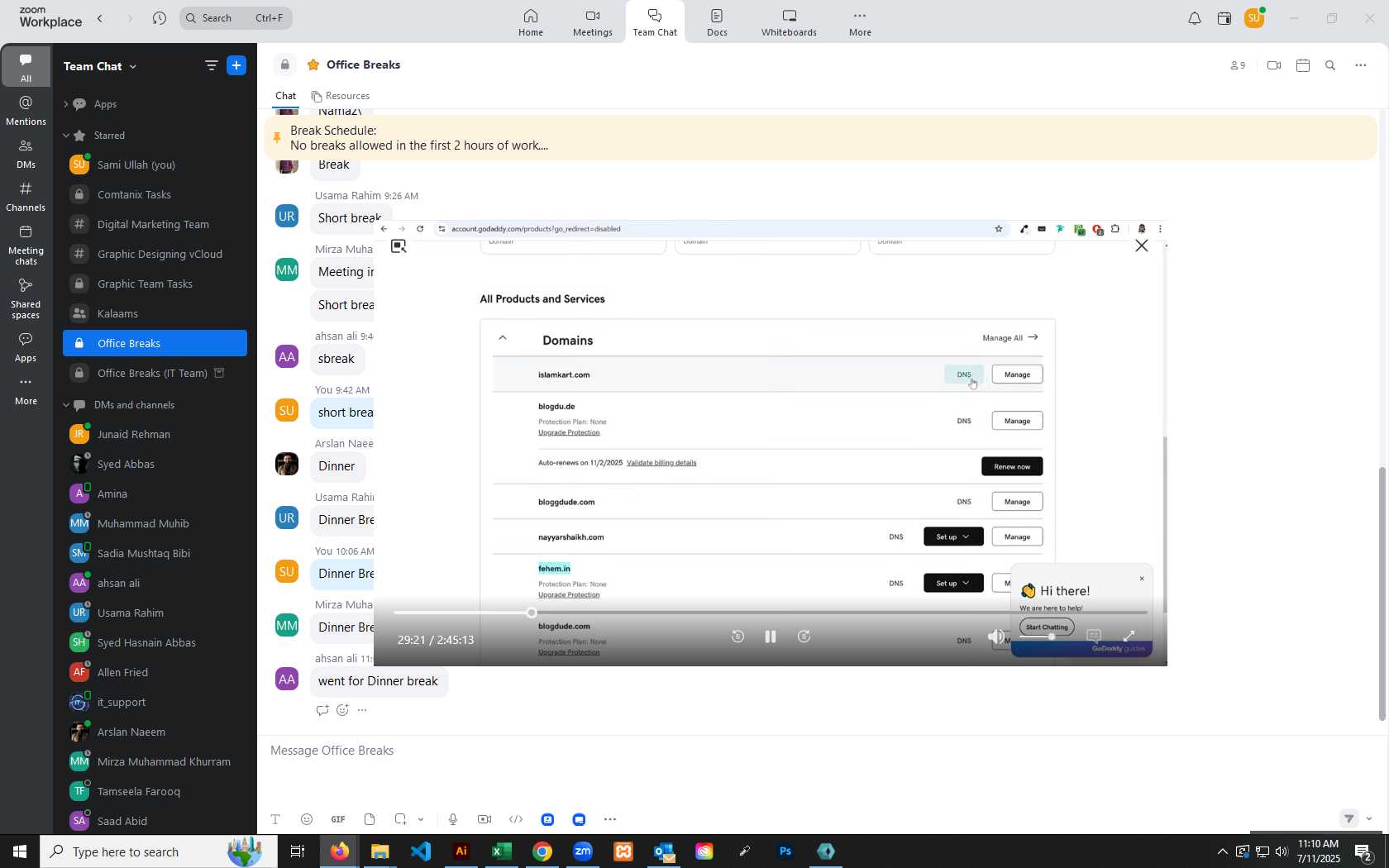Screen dimensions: 1389x868
Task: Open the Channels sidebar section
Action: (26, 197)
